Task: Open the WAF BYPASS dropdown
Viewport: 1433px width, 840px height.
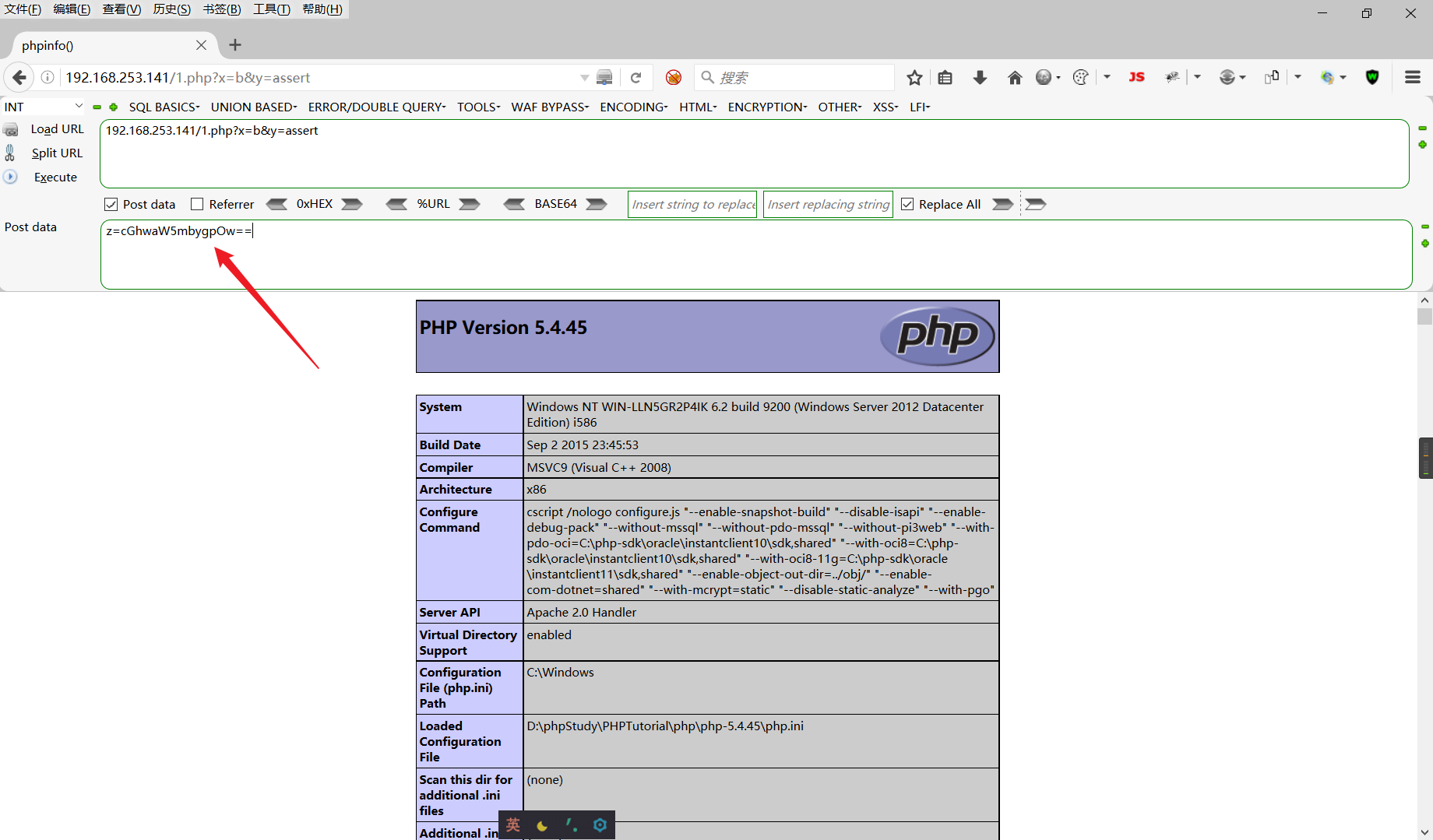Action: pos(548,107)
